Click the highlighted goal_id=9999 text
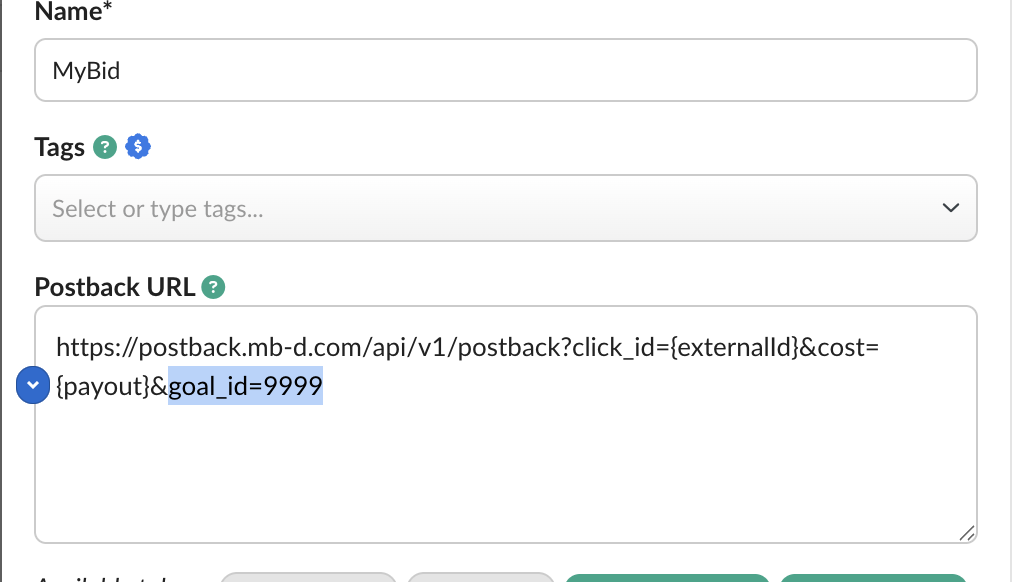 point(246,386)
